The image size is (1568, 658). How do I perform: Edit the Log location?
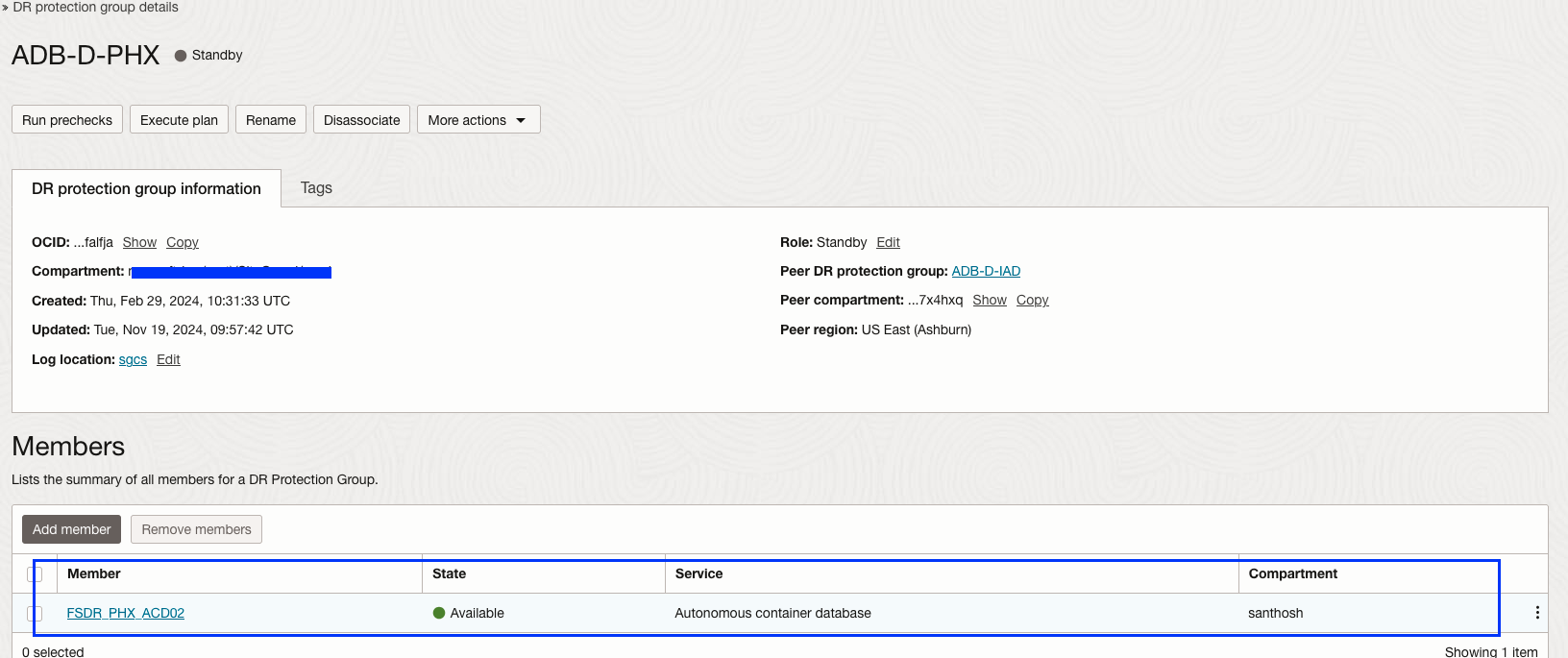(x=168, y=359)
